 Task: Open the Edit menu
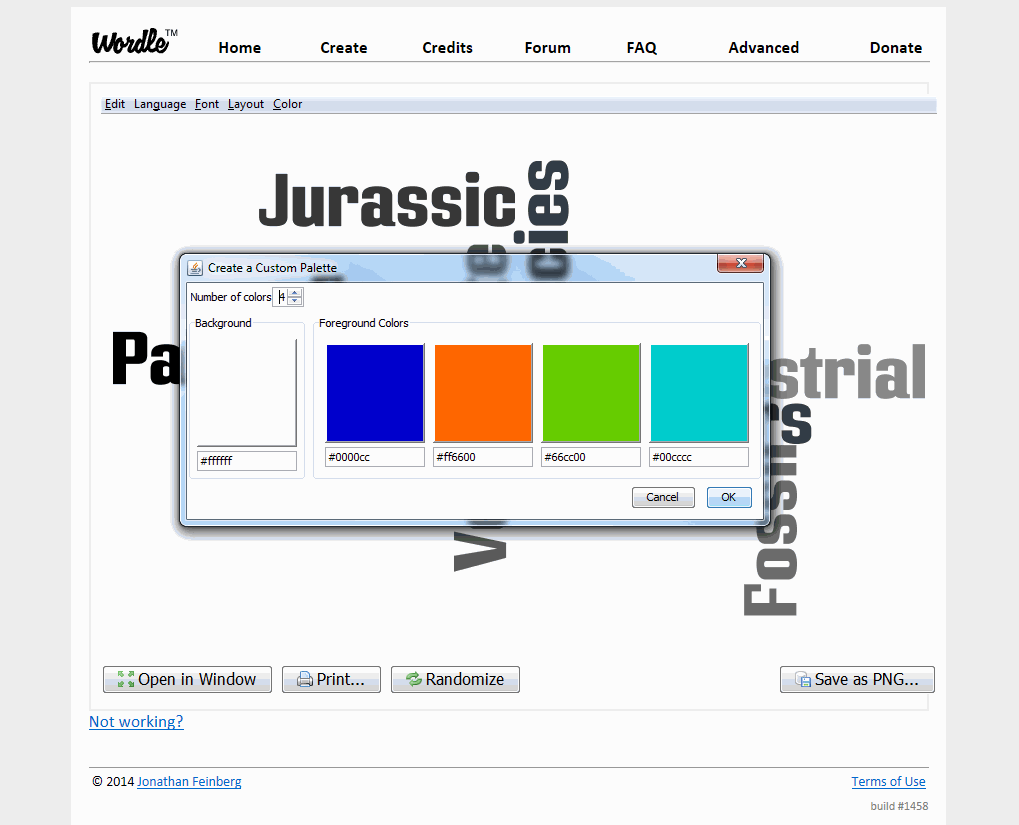[114, 104]
